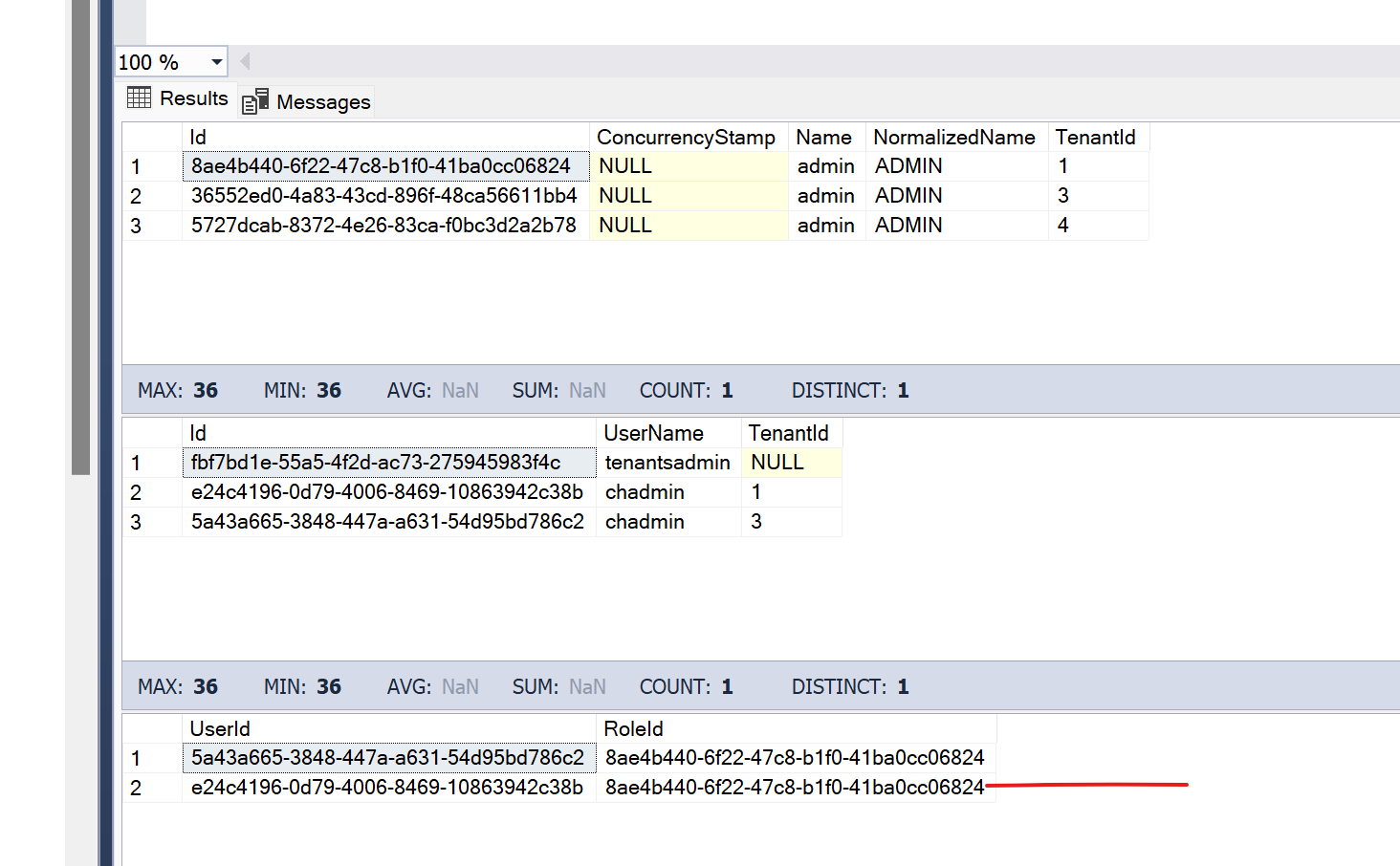This screenshot has height=866, width=1400.
Task: Select UserId cell e24c4196-0d79-4006-8469-10863942c38b
Action: [x=389, y=788]
